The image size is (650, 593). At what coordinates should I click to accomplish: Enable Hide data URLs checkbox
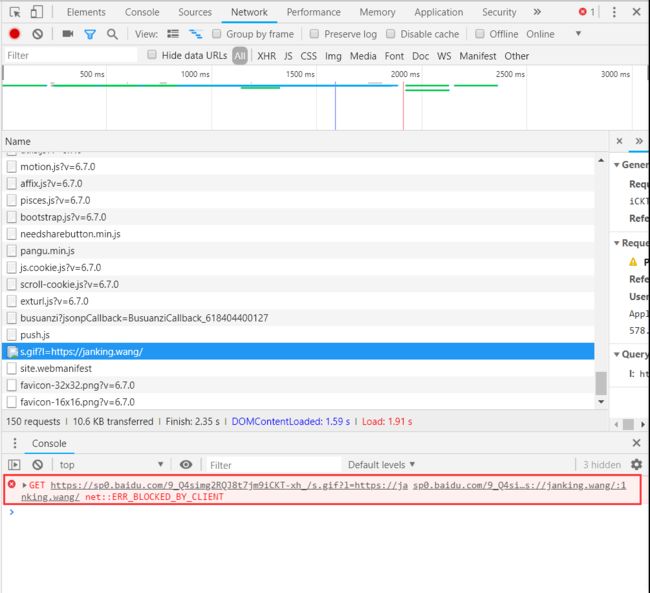coord(152,55)
